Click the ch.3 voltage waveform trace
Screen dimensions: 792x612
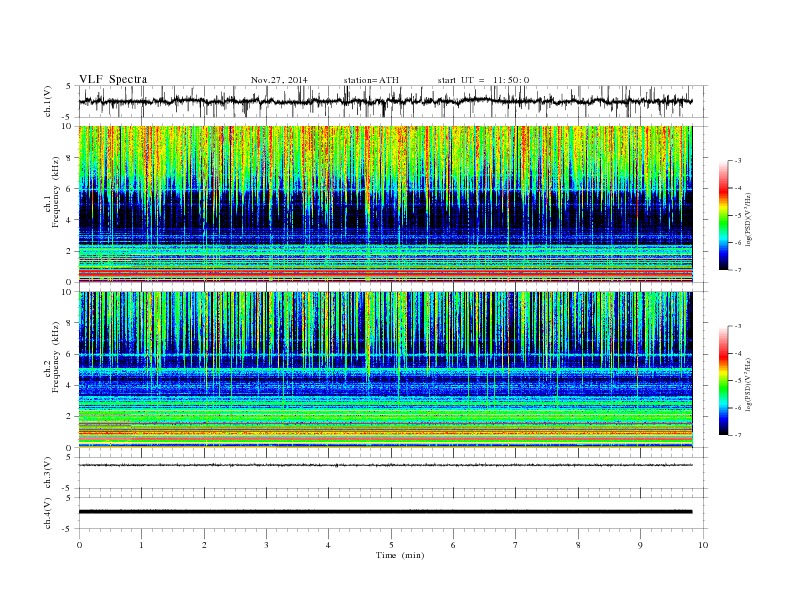pyautogui.click(x=385, y=465)
